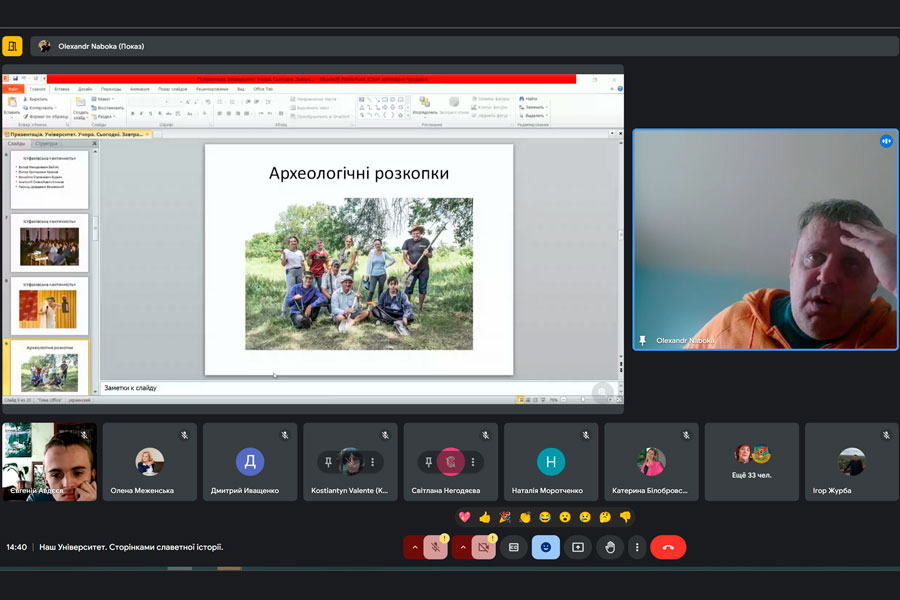Send the thumbs-down reaction
The height and width of the screenshot is (600, 900).
625,517
